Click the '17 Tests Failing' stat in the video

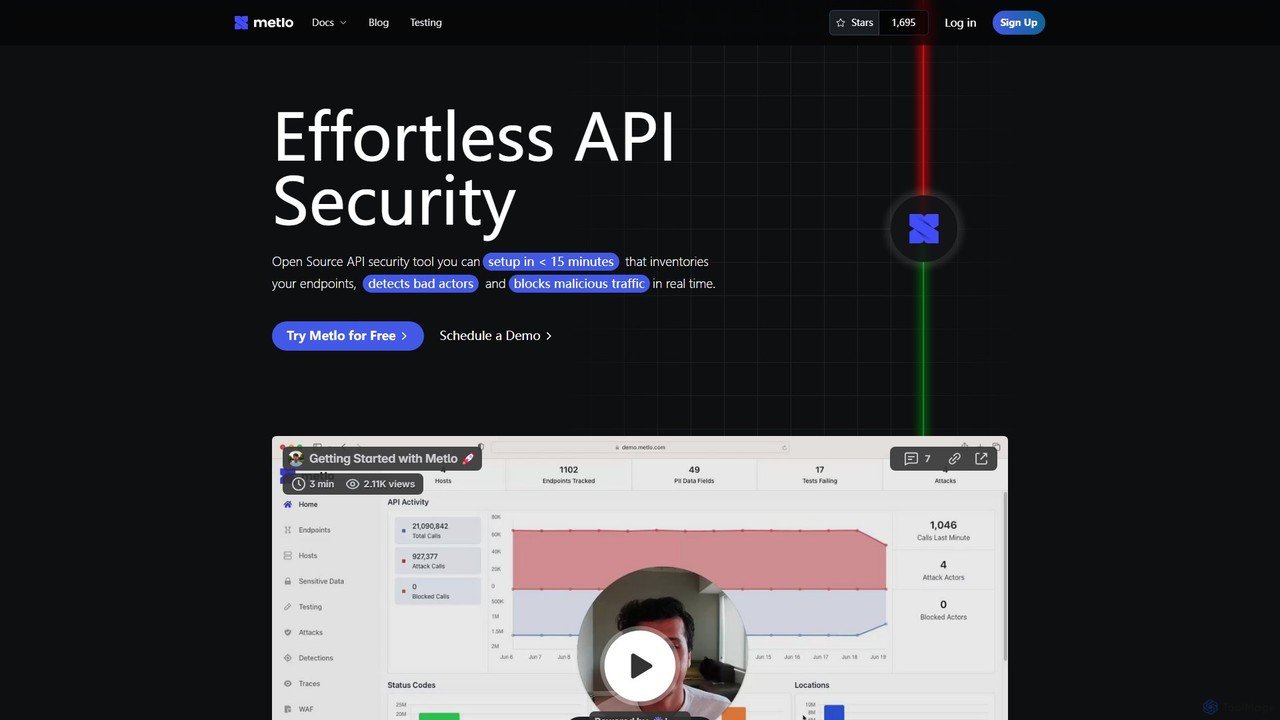tap(819, 474)
